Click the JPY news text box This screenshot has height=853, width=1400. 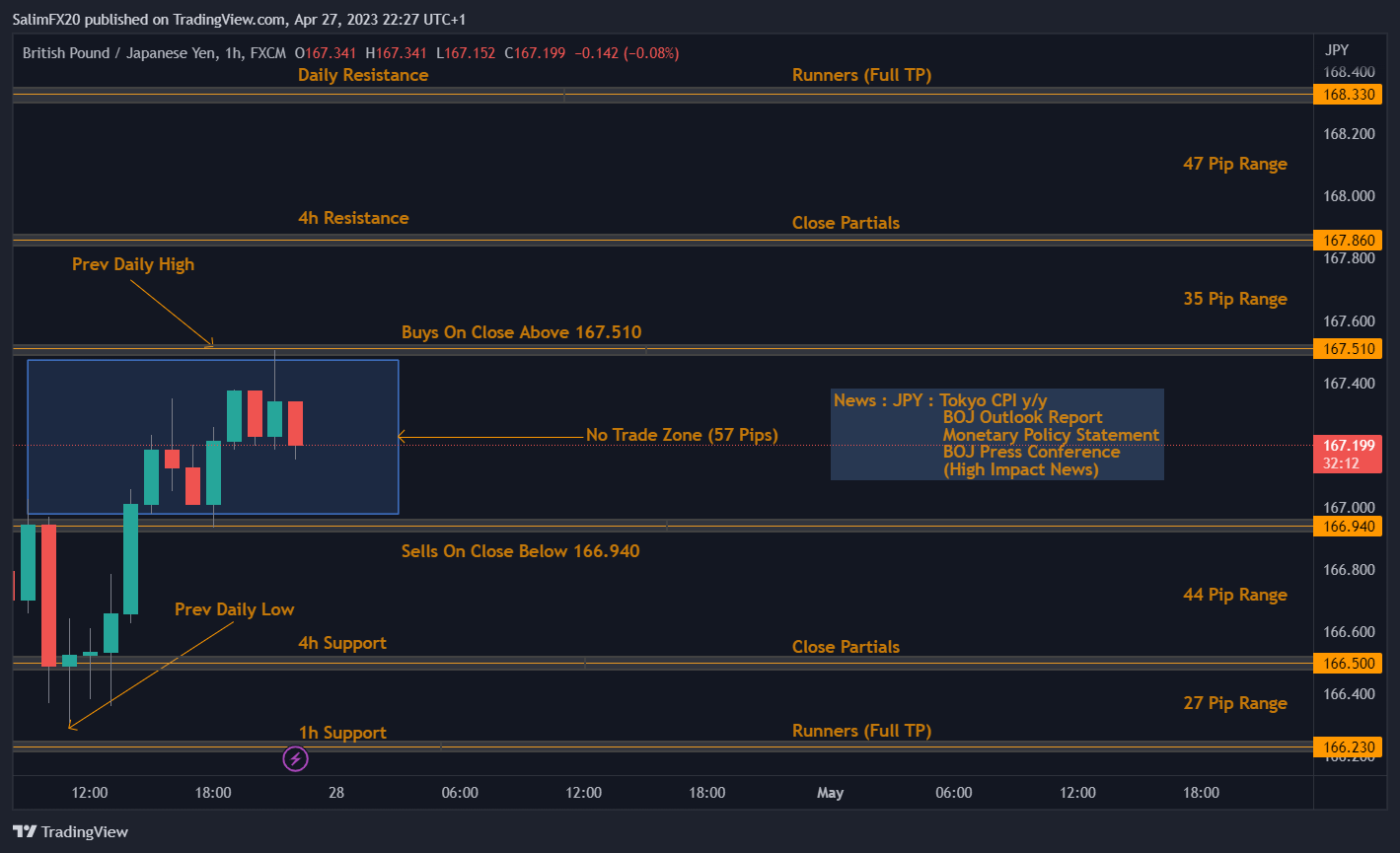point(996,434)
